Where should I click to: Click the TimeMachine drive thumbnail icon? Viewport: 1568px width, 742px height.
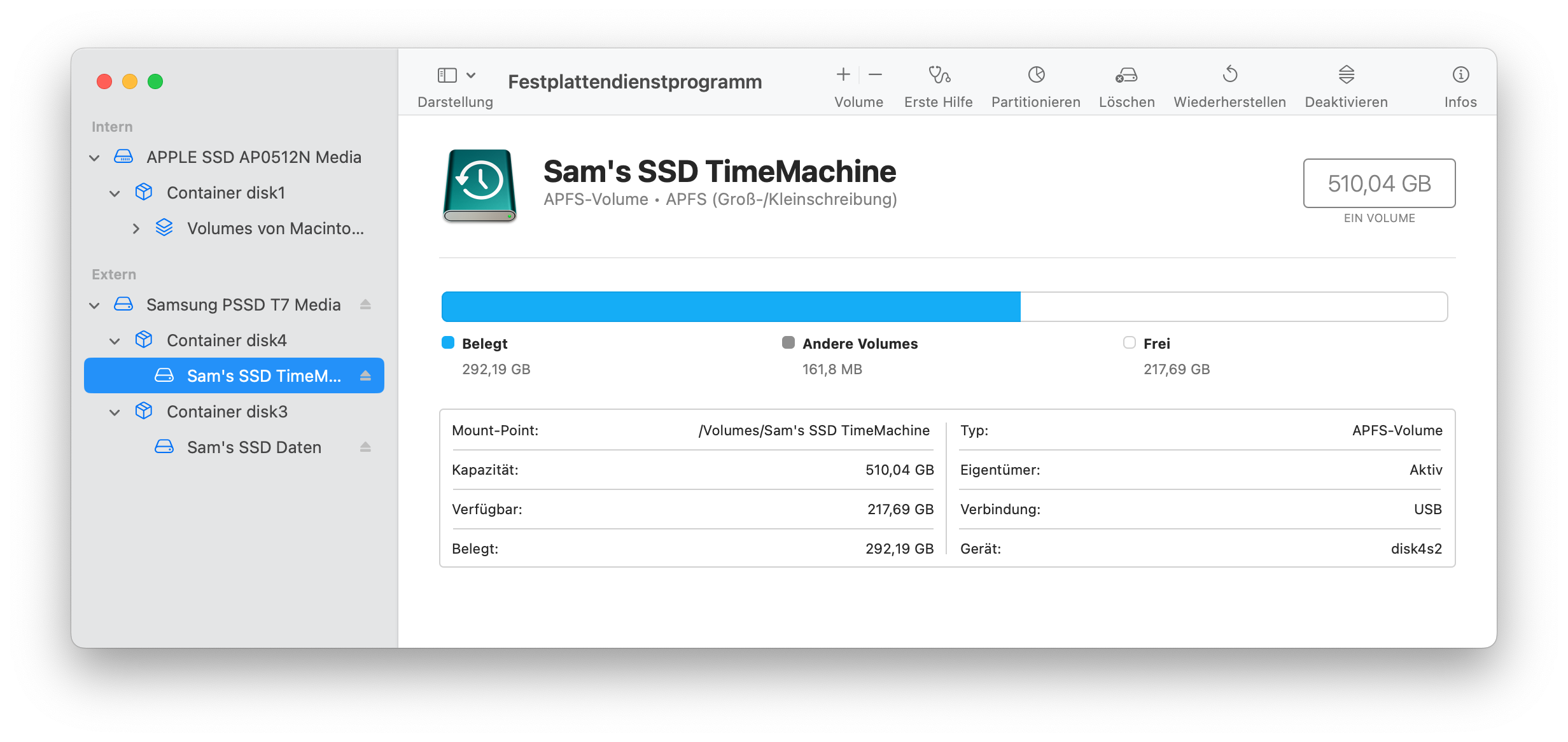click(x=480, y=185)
